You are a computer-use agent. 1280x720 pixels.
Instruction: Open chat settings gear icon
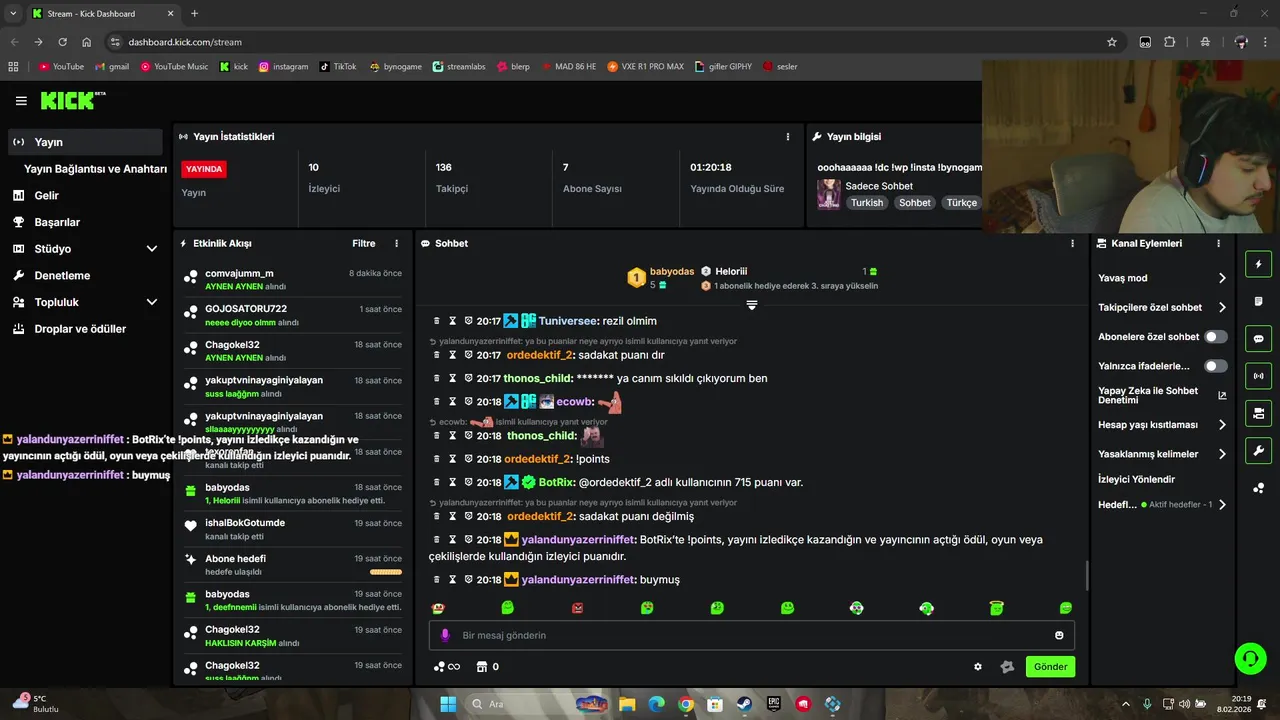tap(978, 667)
